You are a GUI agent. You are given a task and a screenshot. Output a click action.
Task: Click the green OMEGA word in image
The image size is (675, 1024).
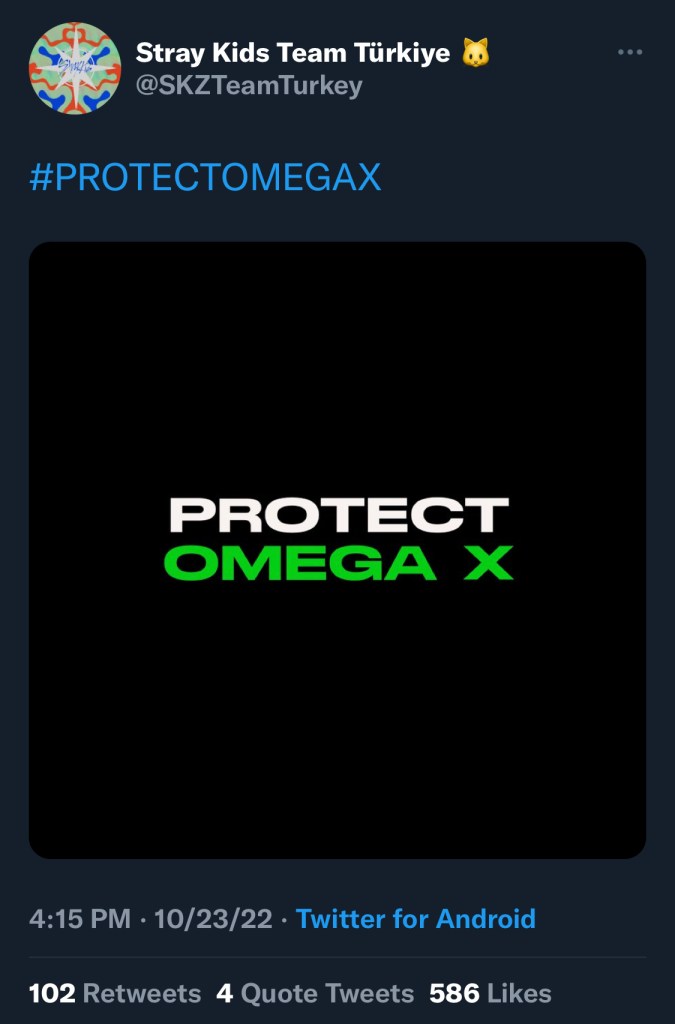tap(300, 563)
